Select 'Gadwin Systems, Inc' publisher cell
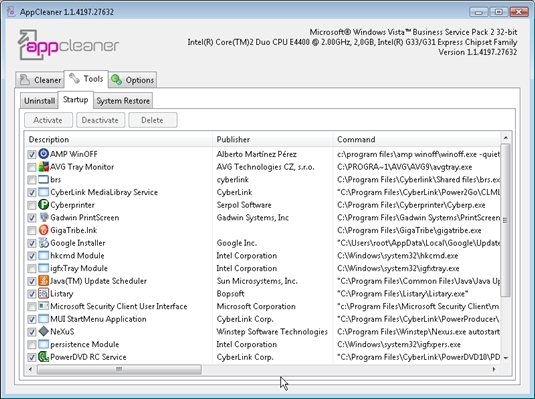Viewport: 535px width, 399px height. tap(252, 217)
